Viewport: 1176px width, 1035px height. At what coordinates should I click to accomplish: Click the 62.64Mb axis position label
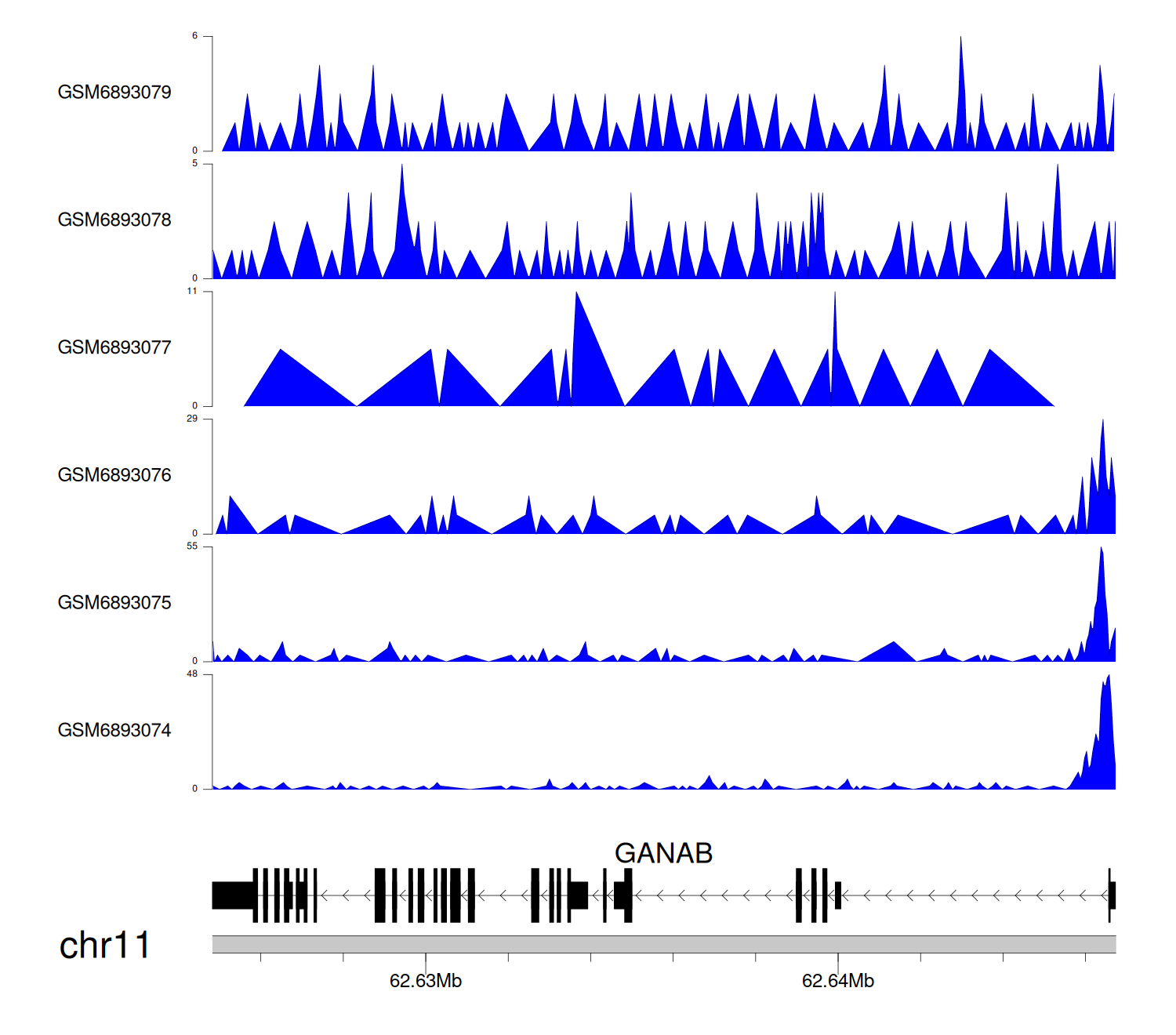click(x=837, y=981)
